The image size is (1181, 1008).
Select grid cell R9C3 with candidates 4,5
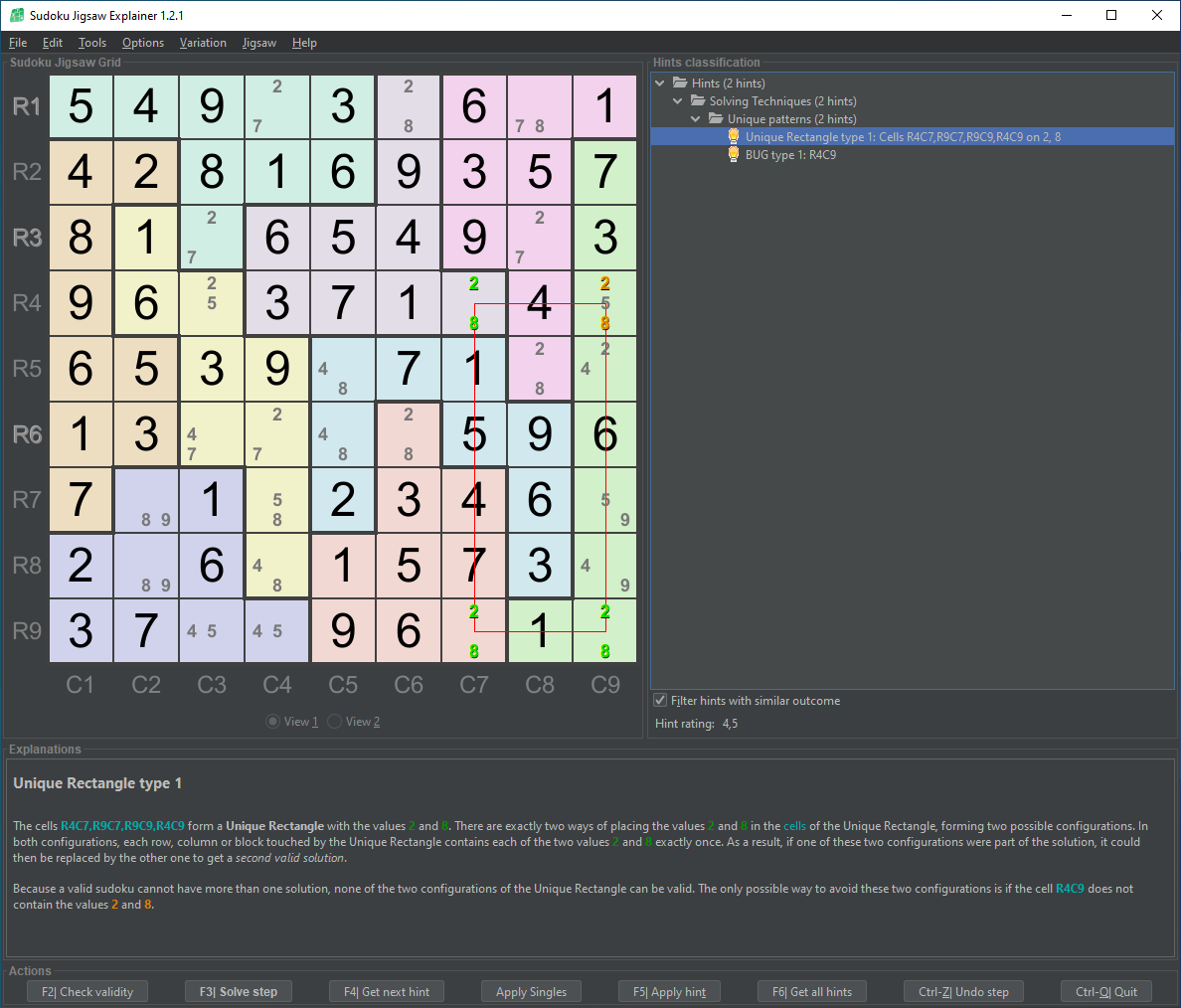pos(212,630)
